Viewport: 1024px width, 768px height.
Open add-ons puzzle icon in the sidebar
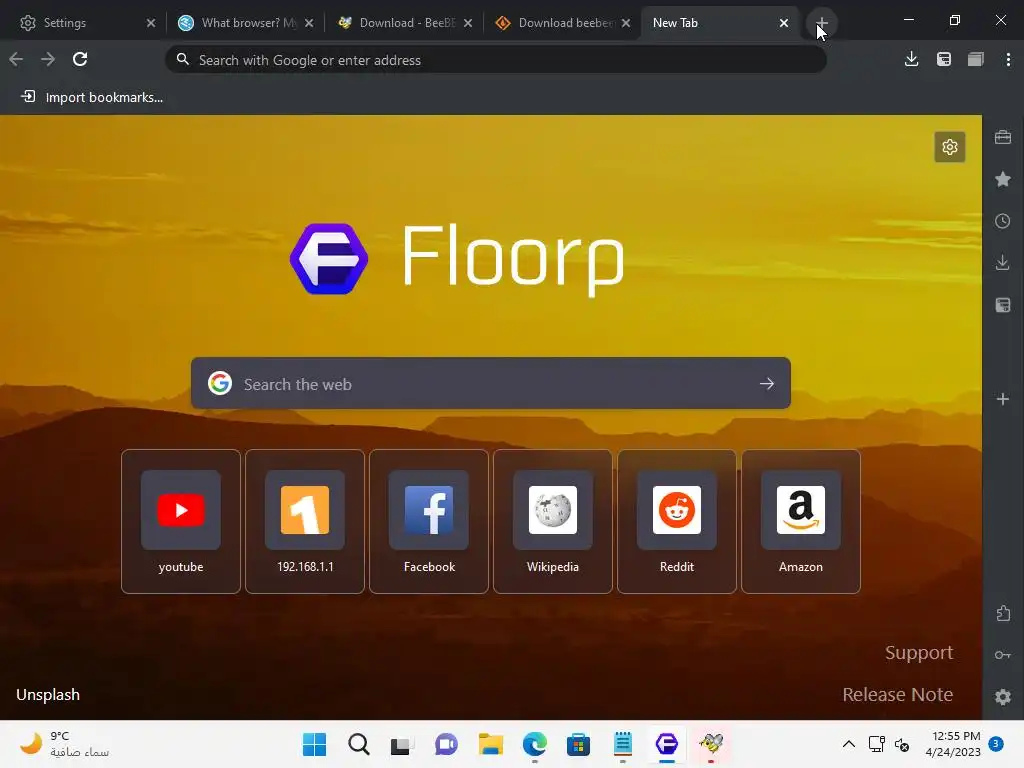[x=1002, y=613]
